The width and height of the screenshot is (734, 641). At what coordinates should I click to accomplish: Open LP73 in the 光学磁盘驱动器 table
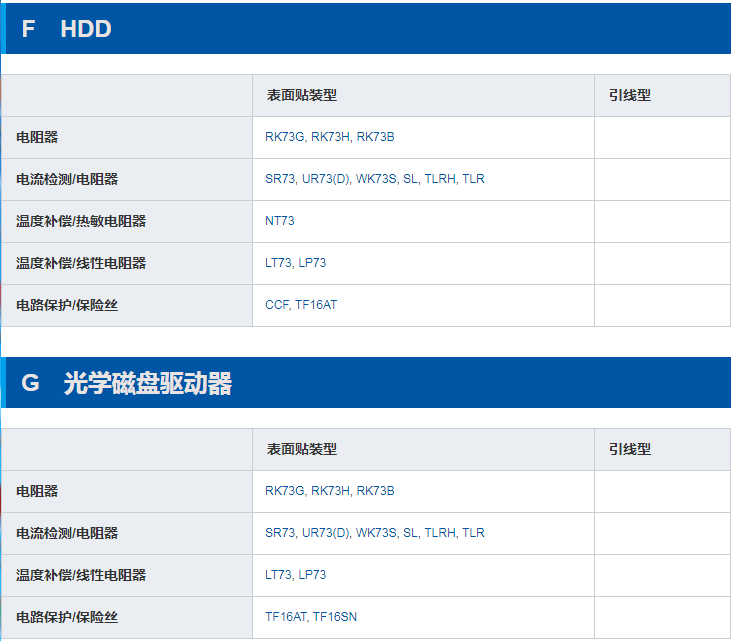point(312,575)
